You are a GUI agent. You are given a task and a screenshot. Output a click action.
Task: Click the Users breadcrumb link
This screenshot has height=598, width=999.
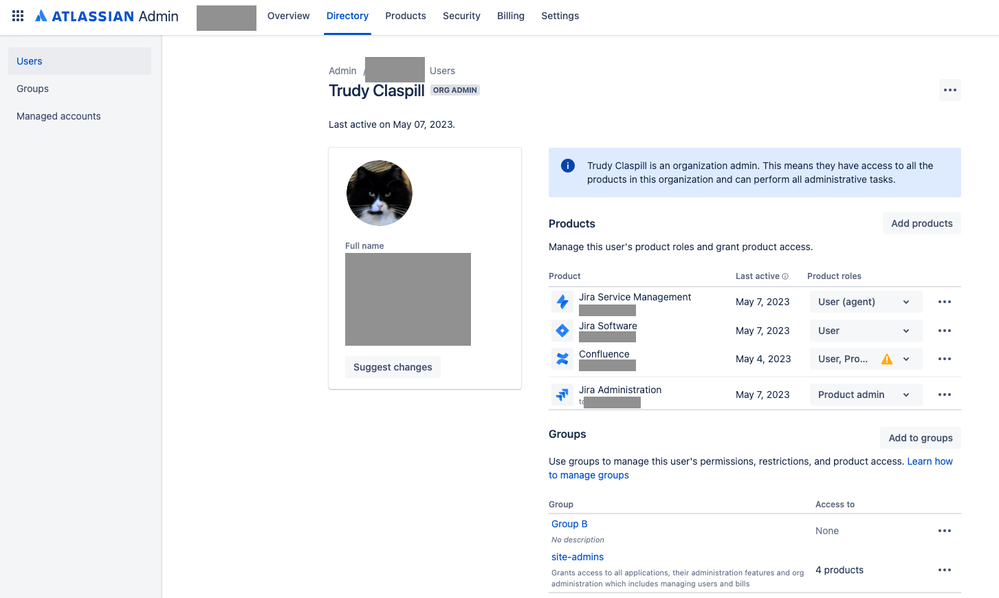(442, 71)
